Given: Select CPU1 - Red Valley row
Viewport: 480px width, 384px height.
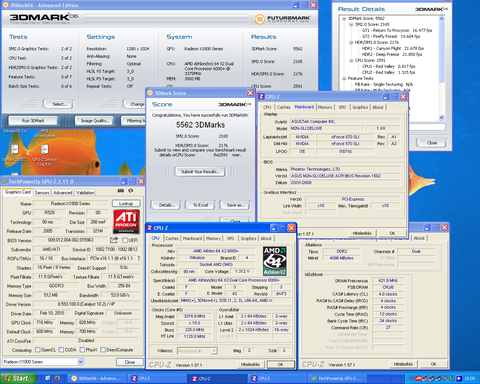Looking at the screenshot, I should 388,66.
